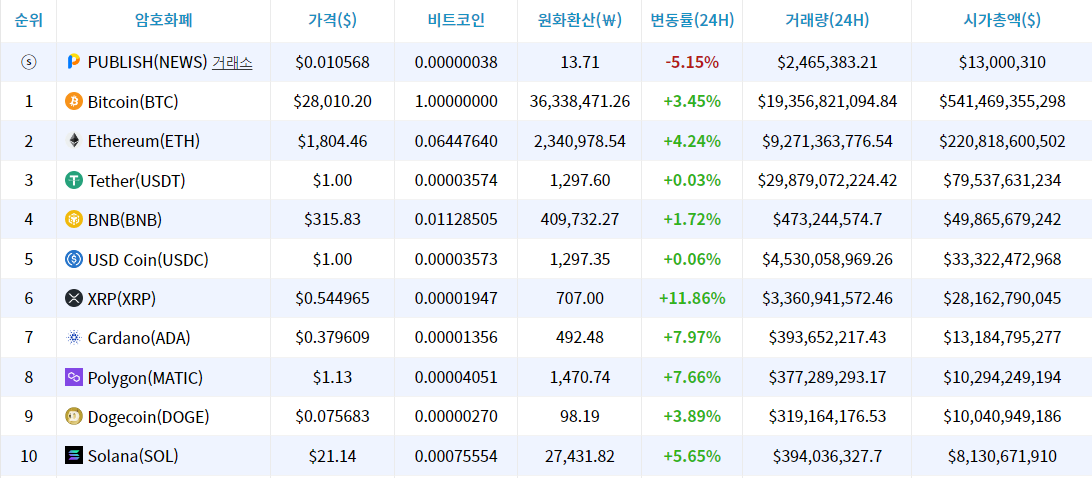
Task: Click Tether won value 1,297.60
Action: coord(579,180)
